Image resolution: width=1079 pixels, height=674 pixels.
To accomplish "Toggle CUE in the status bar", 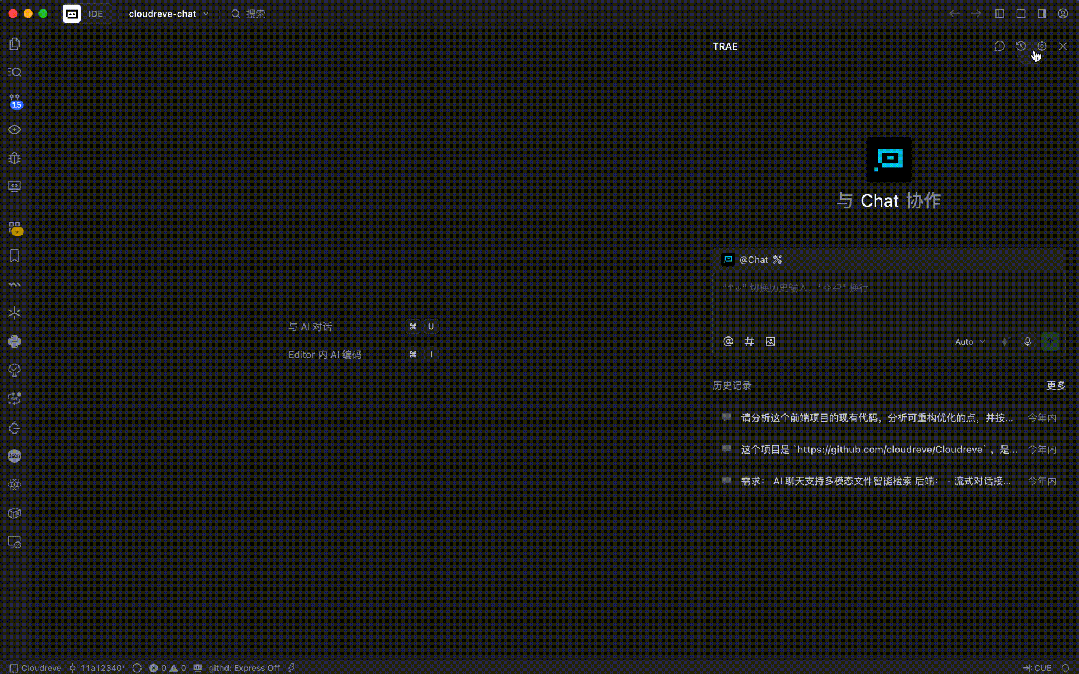I will [1037, 667].
